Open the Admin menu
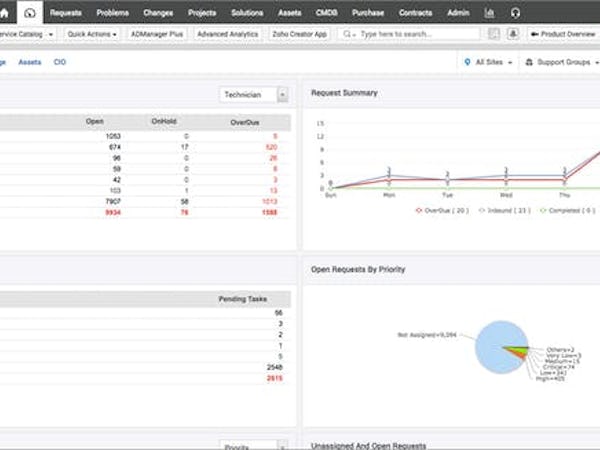 (x=458, y=13)
